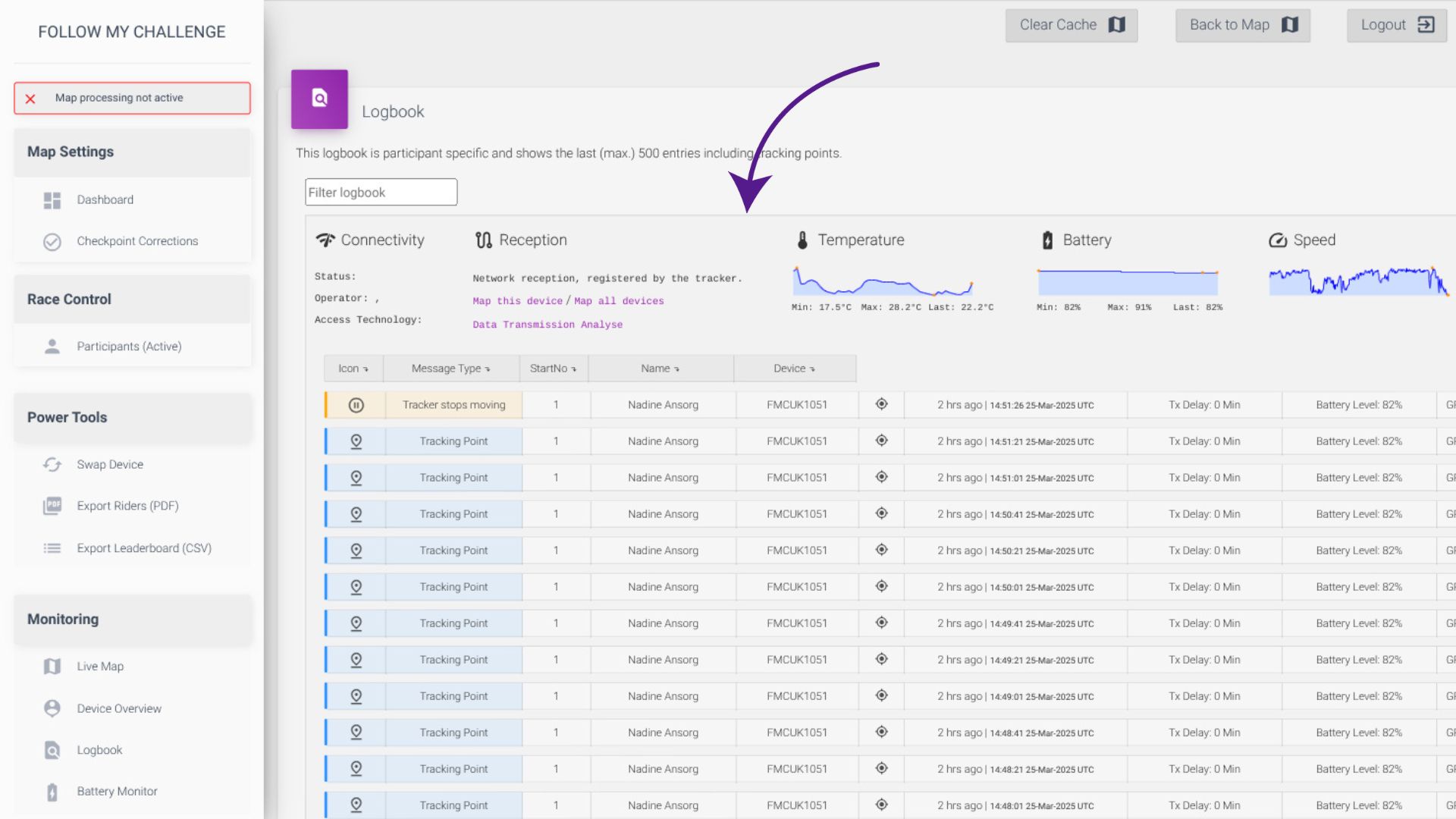1456x819 pixels.
Task: Open Live Map in Monitoring menu
Action: pos(99,667)
